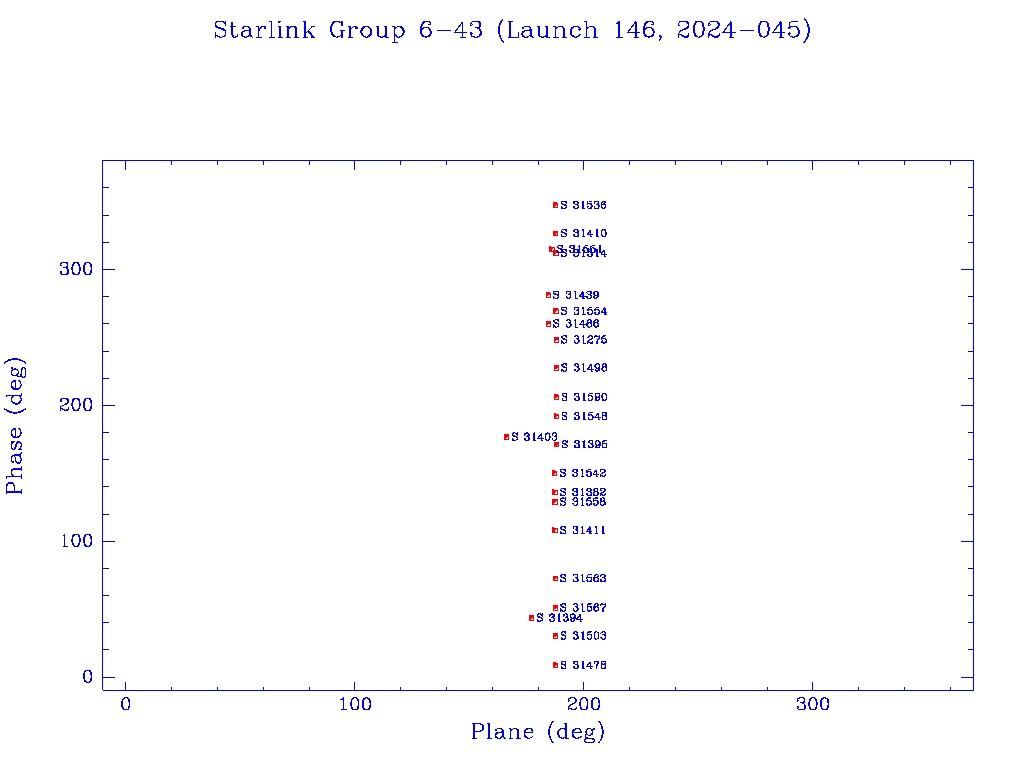This screenshot has width=1024, height=768.
Task: Select the red marker beside S 31403
Action: [507, 437]
